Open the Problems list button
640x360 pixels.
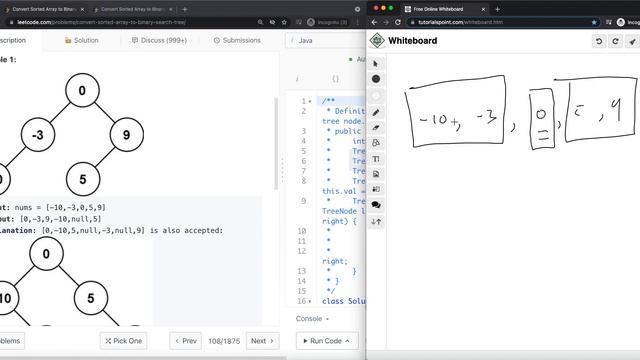(11, 341)
